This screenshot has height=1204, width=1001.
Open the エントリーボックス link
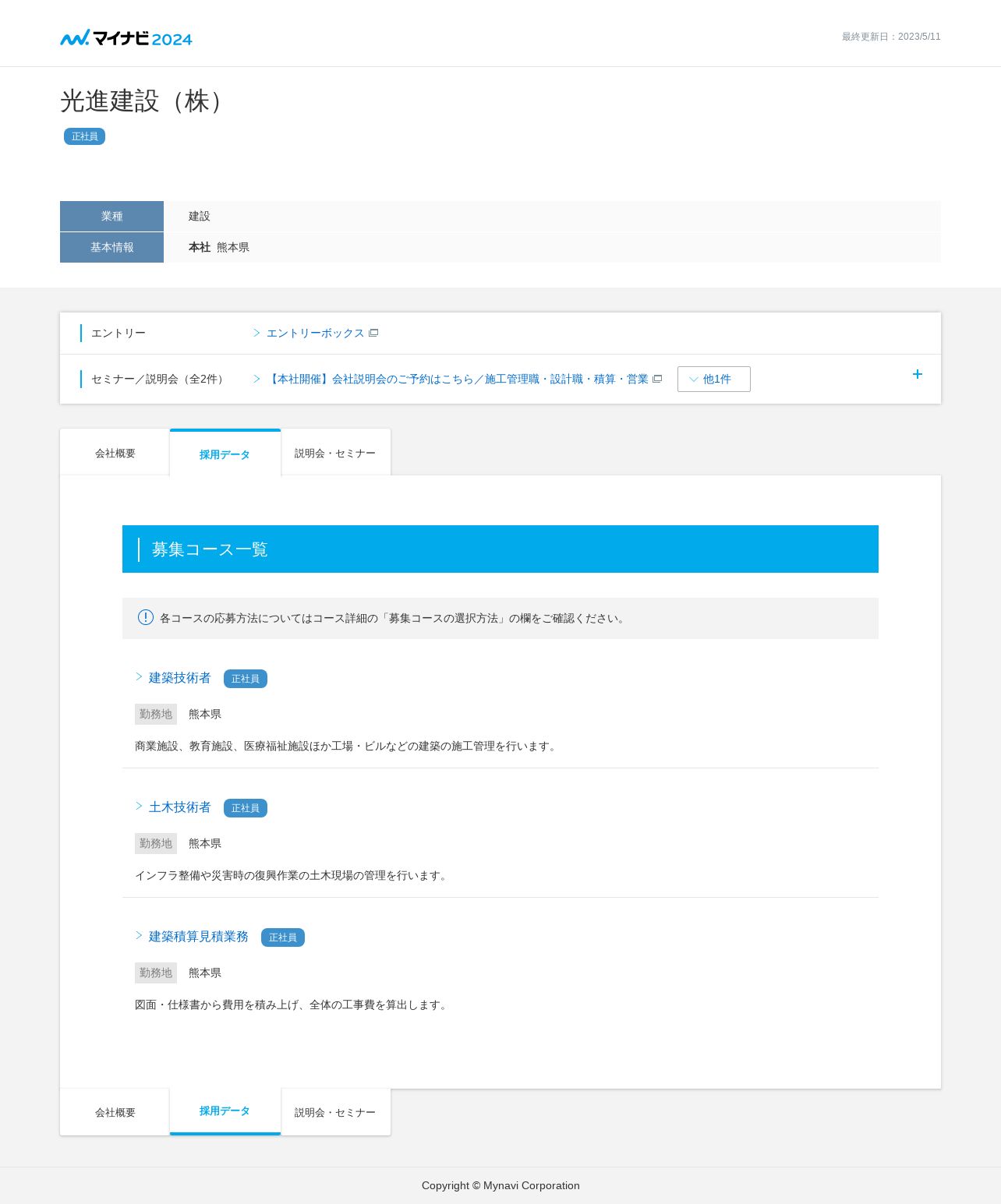pos(315,333)
